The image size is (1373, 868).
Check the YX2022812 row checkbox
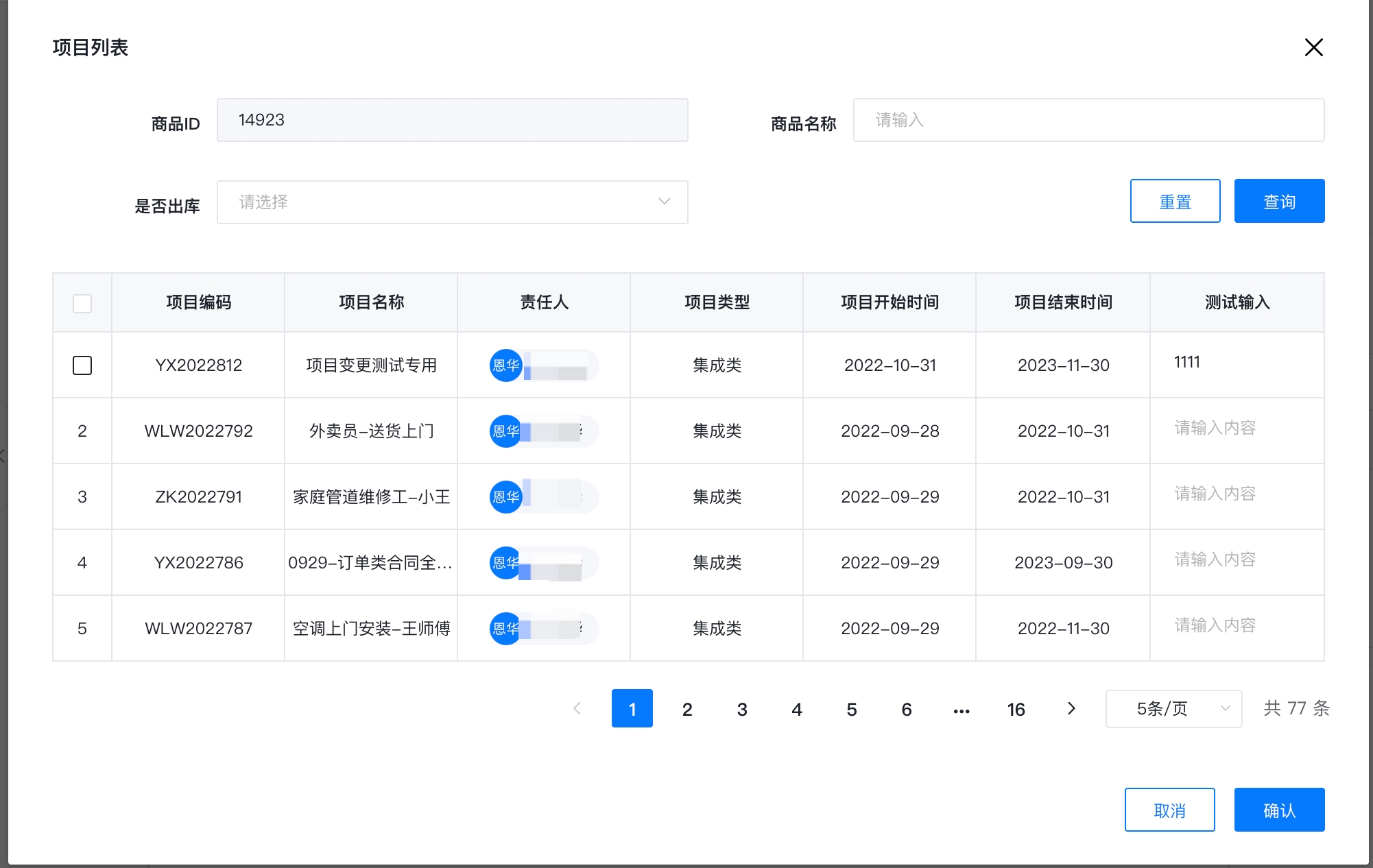(x=82, y=365)
